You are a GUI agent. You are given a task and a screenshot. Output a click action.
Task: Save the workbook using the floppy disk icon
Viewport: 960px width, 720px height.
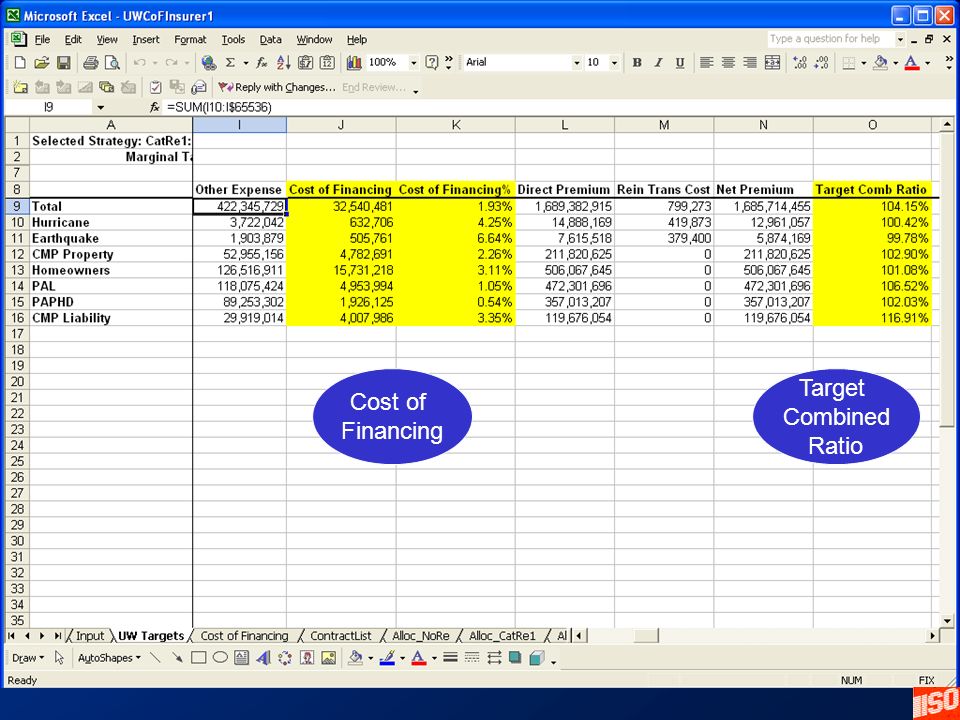click(64, 62)
